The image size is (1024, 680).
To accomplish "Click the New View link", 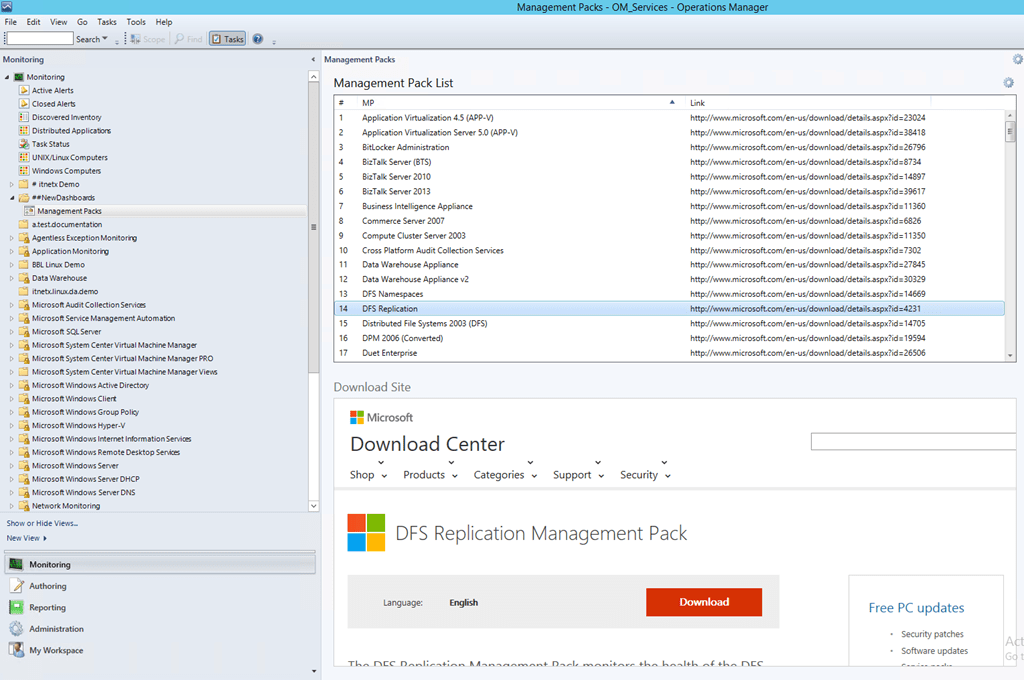I will [x=27, y=538].
